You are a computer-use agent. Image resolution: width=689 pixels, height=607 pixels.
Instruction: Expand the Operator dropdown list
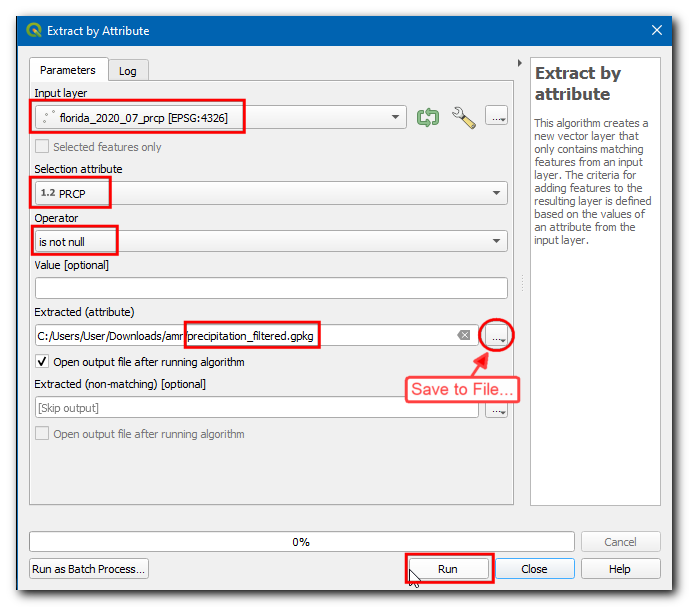pos(497,241)
